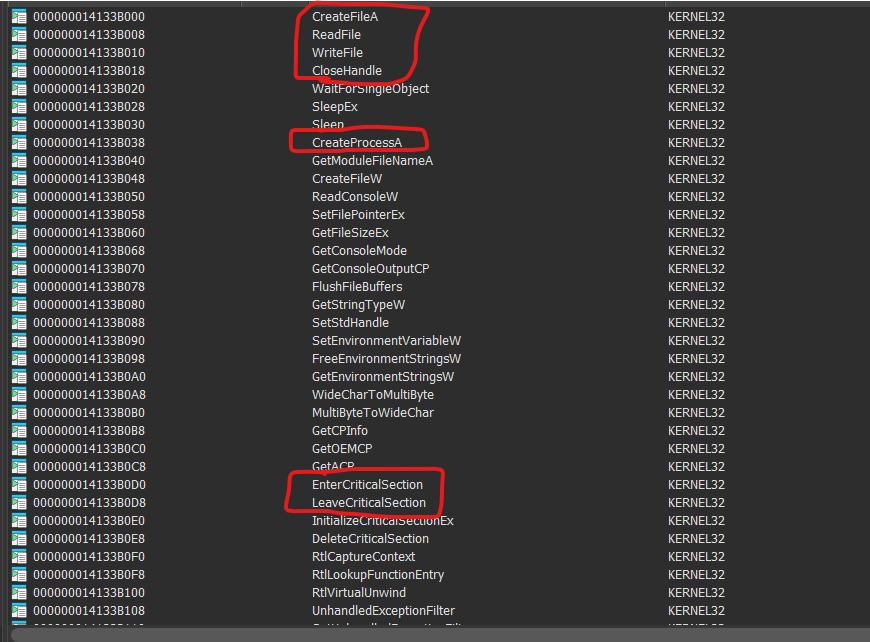Click the GetModuleFileNameA import entry
Viewport: 870px width, 642px height.
372,161
